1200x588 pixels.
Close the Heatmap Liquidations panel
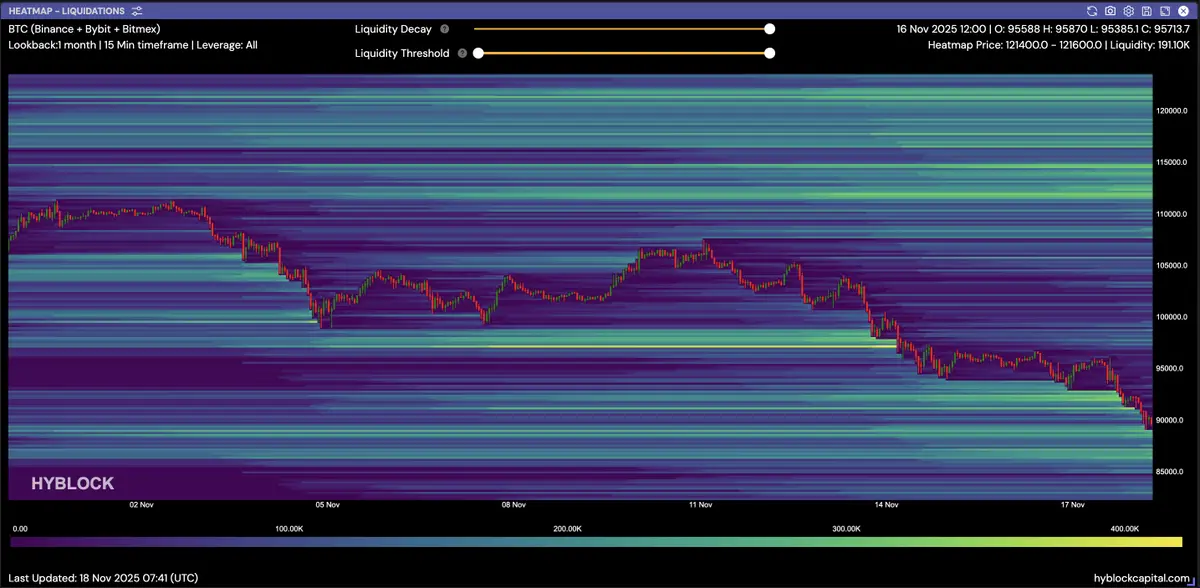tap(1181, 10)
